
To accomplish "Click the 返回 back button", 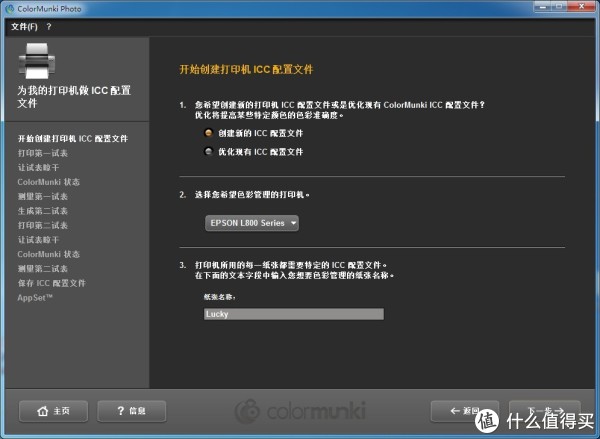I will [465, 411].
